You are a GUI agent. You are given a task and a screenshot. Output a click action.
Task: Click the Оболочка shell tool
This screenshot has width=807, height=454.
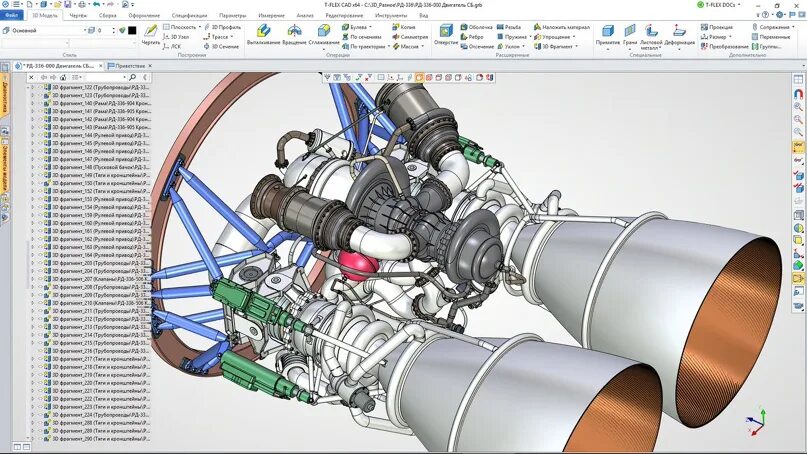pos(477,27)
